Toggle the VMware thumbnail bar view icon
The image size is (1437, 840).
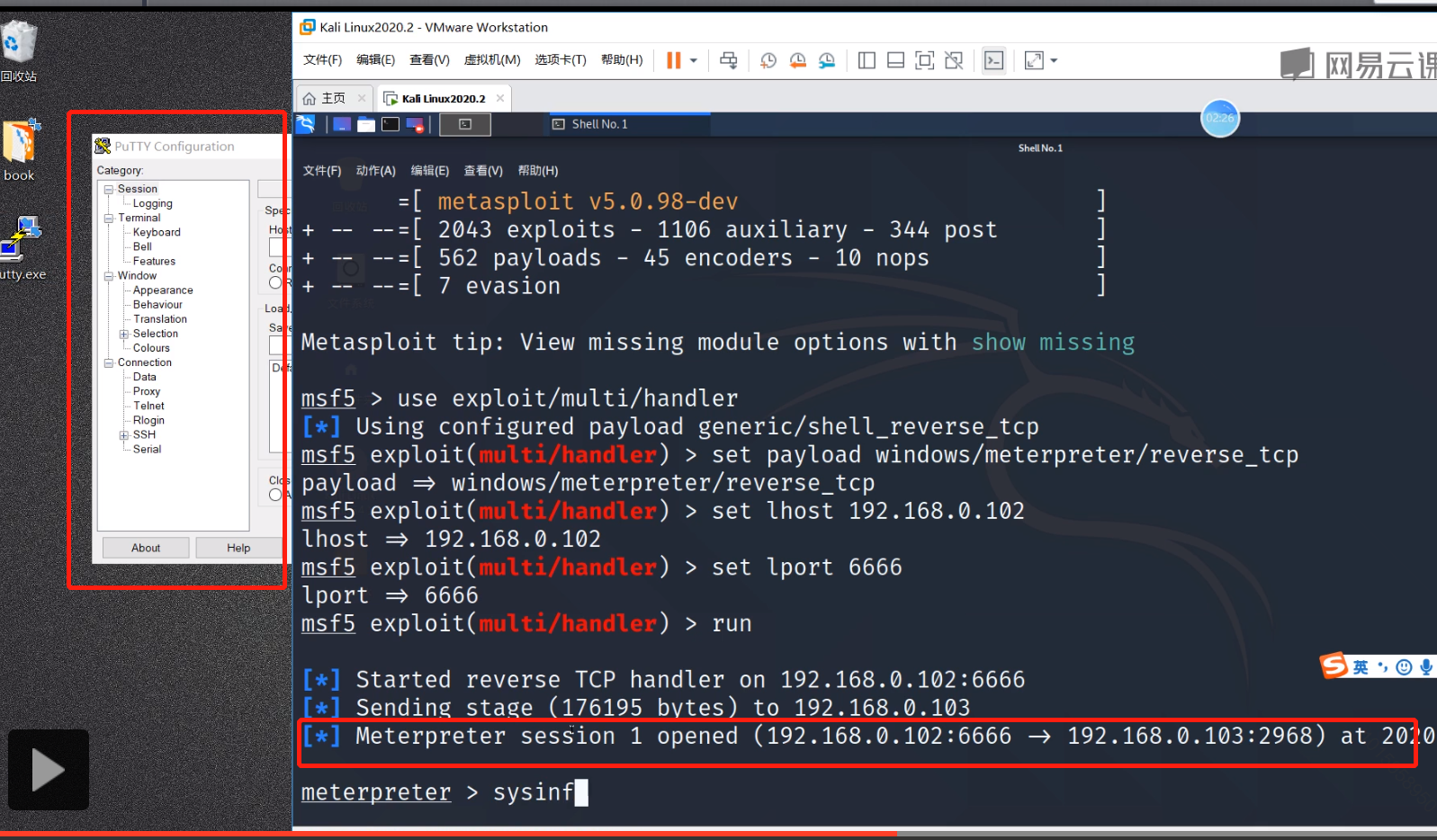[895, 60]
